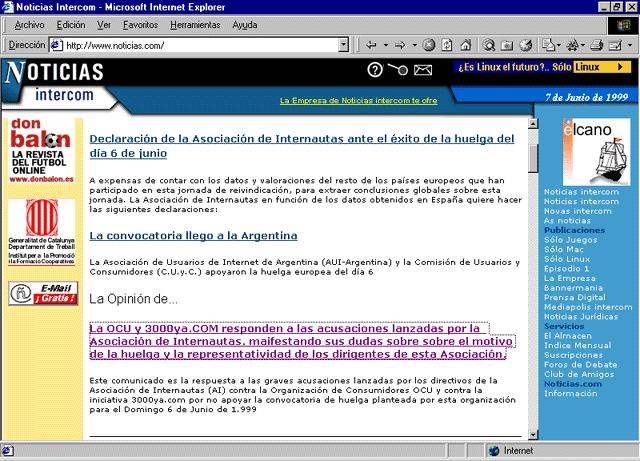Screen dimensions: 640x461
Task: Click the page icon in address bar
Action: [x=56, y=45]
